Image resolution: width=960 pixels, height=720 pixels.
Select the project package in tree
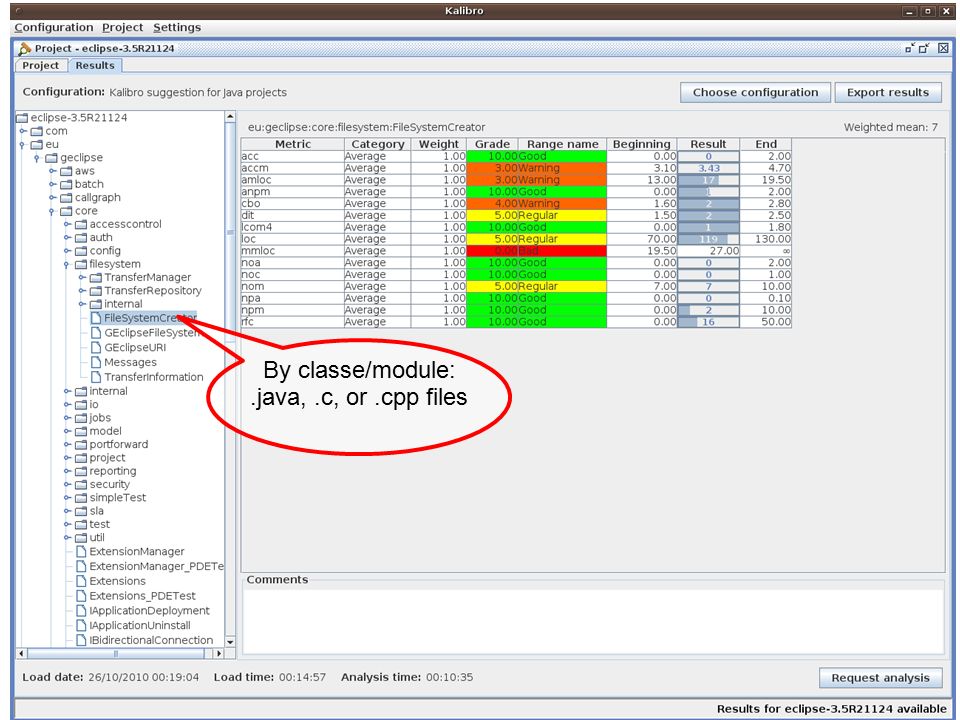[107, 458]
